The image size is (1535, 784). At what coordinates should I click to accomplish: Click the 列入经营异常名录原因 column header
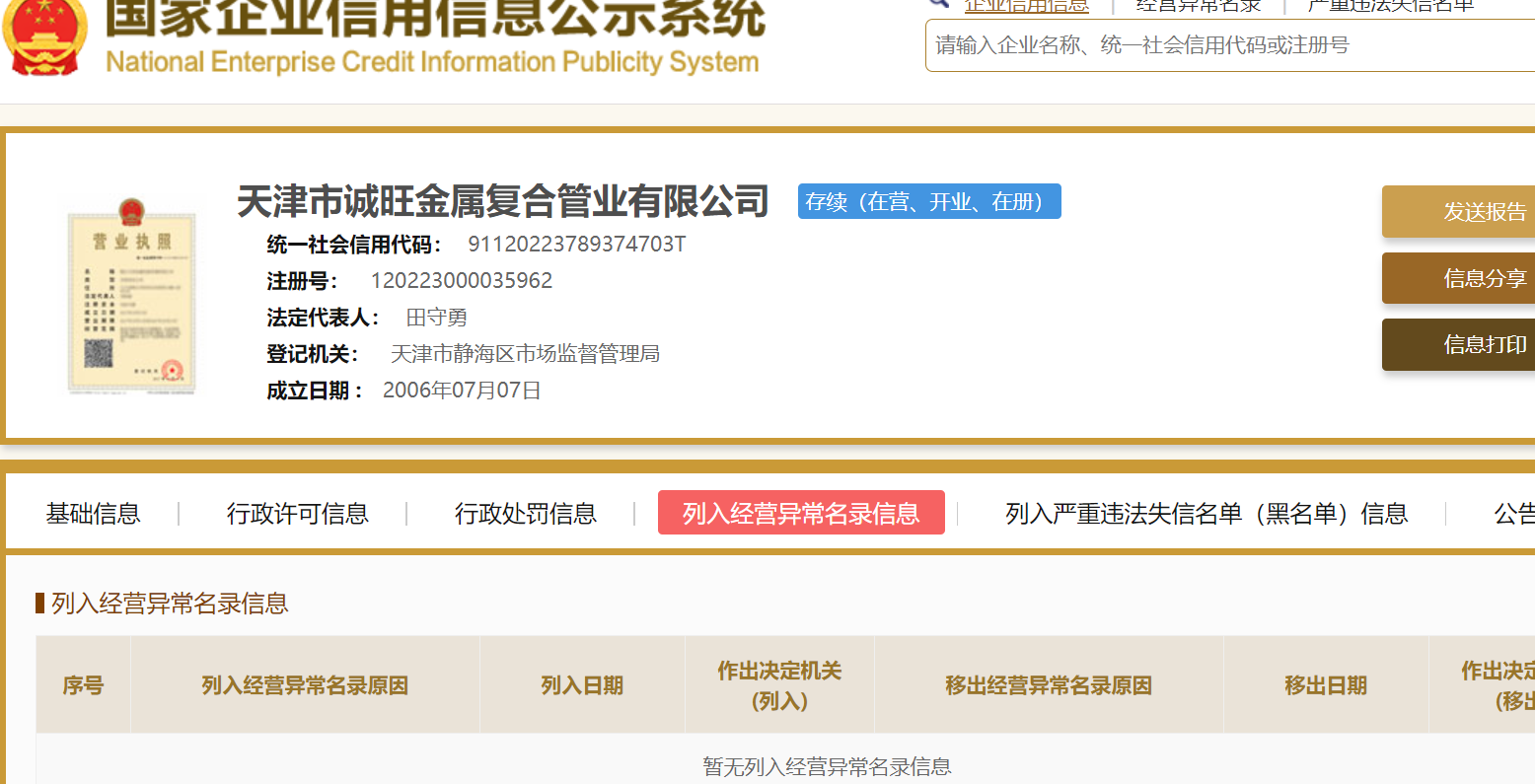[x=305, y=685]
